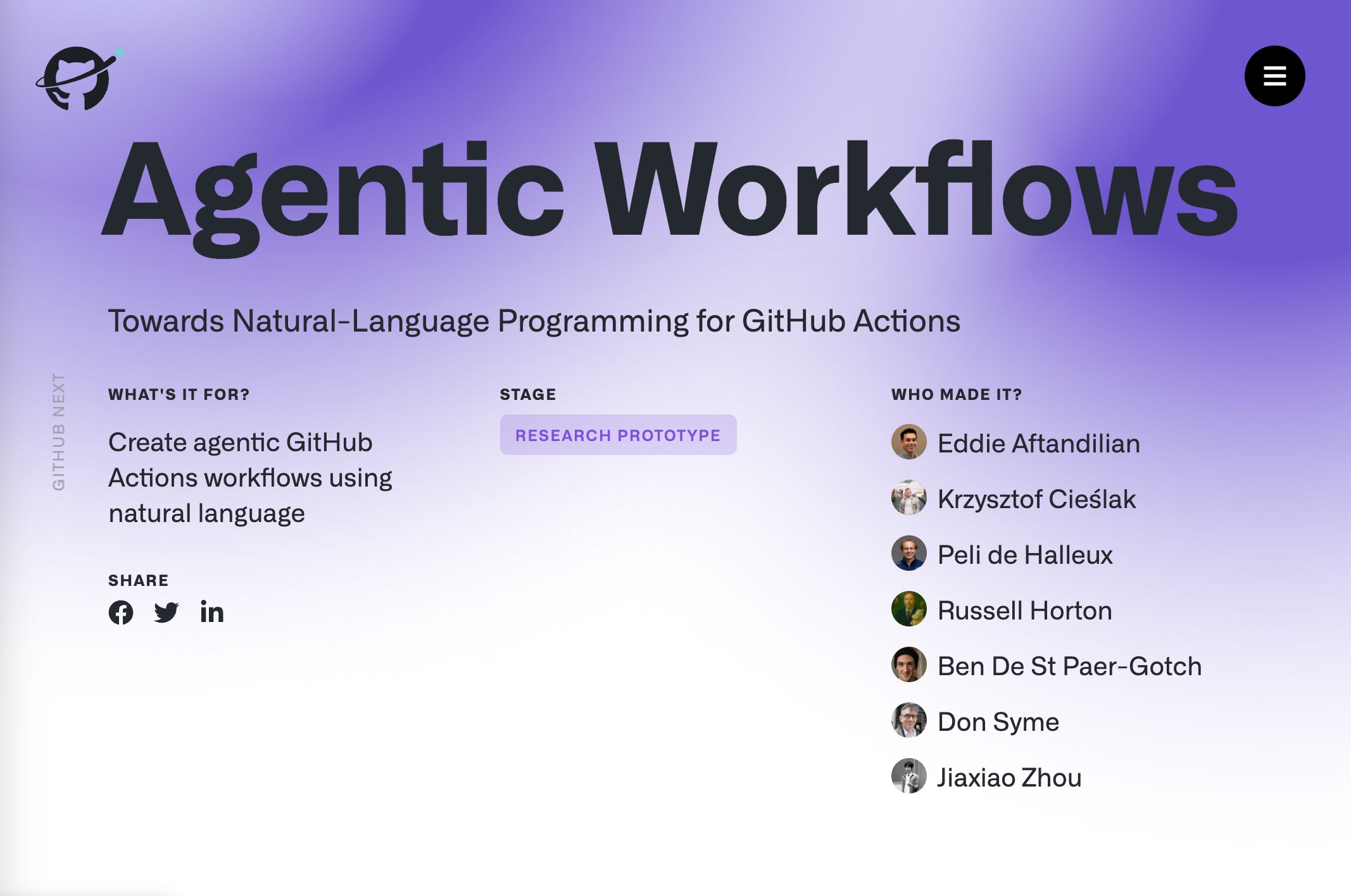Viewport: 1351px width, 896px height.
Task: Click Krzysztof Cieślak's avatar photo
Action: 909,498
